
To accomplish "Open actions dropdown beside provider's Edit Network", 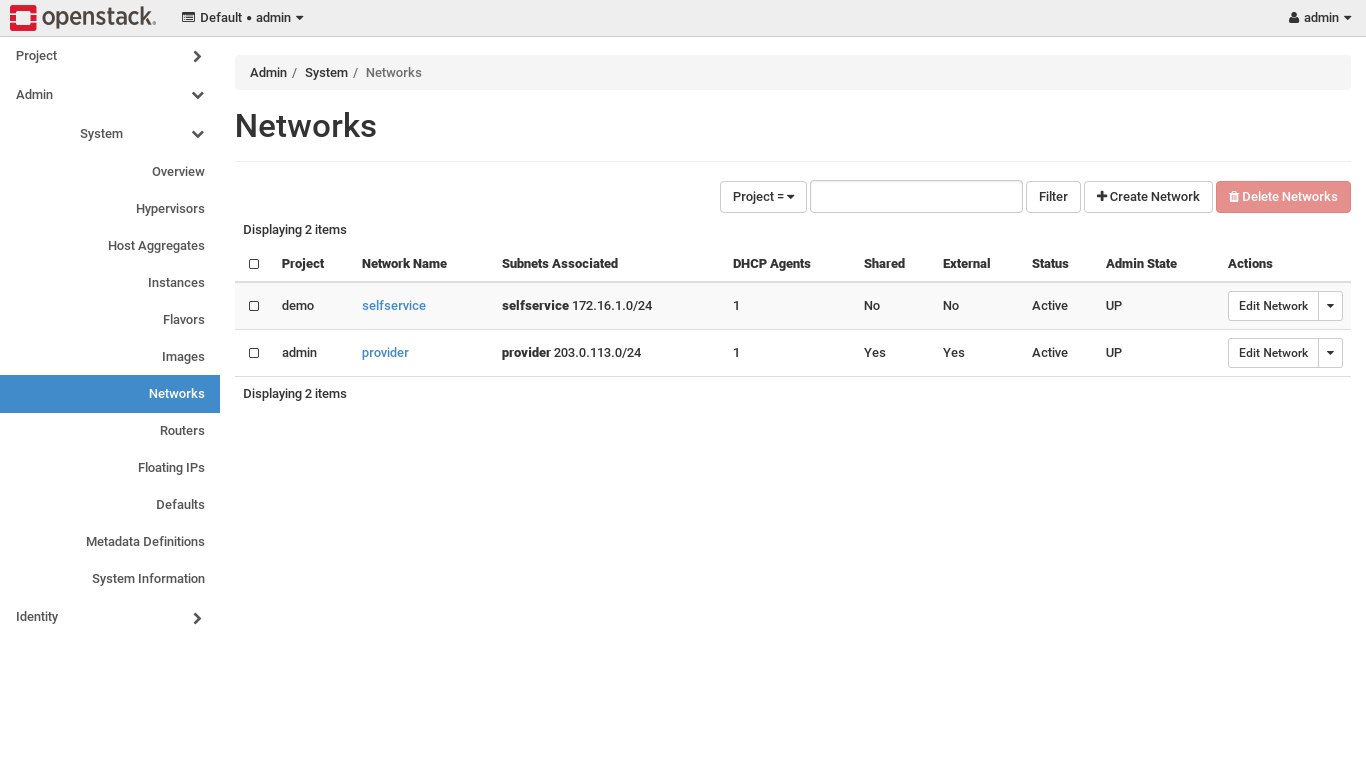I will coord(1331,352).
